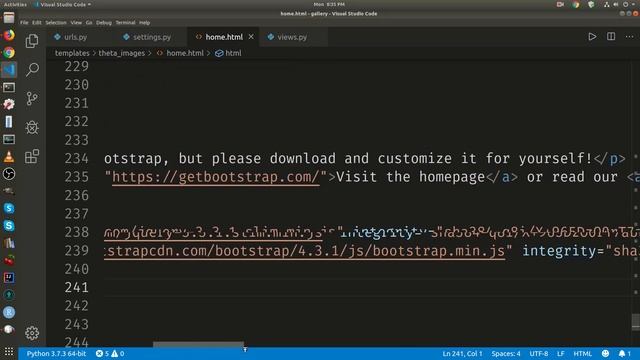The width and height of the screenshot is (640, 360).
Task: Split the editor to the right
Action: coord(611,37)
